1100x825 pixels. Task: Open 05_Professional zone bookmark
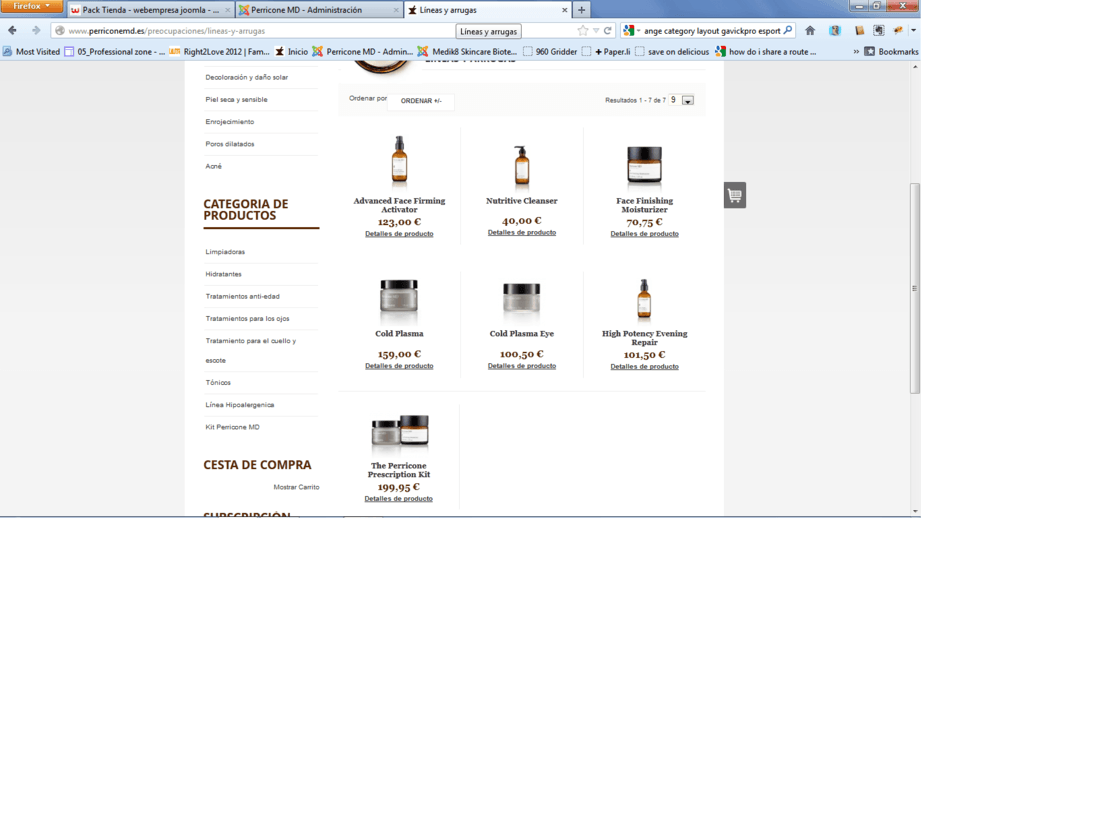[x=114, y=51]
